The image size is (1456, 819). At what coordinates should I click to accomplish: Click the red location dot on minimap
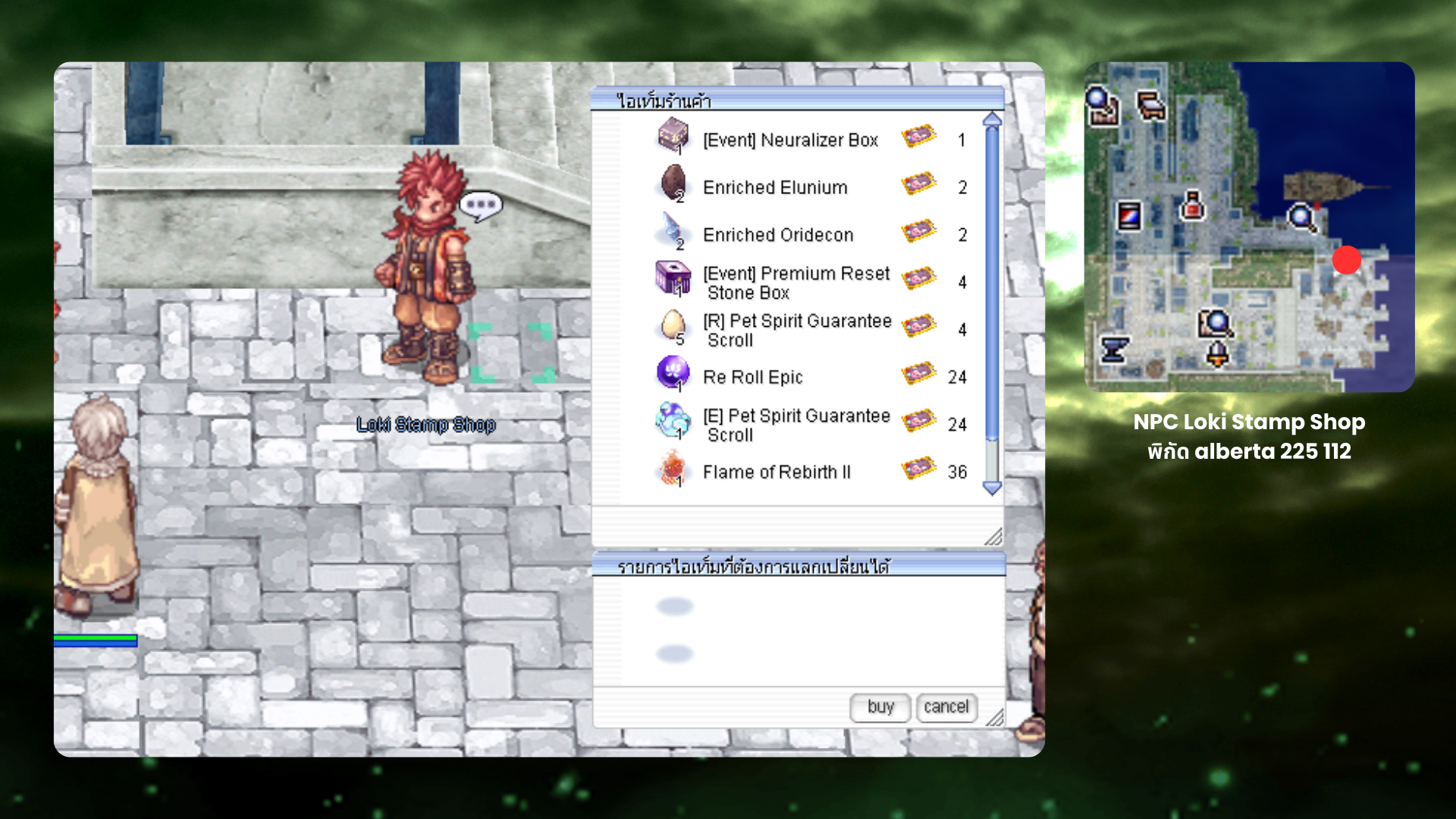click(1347, 260)
